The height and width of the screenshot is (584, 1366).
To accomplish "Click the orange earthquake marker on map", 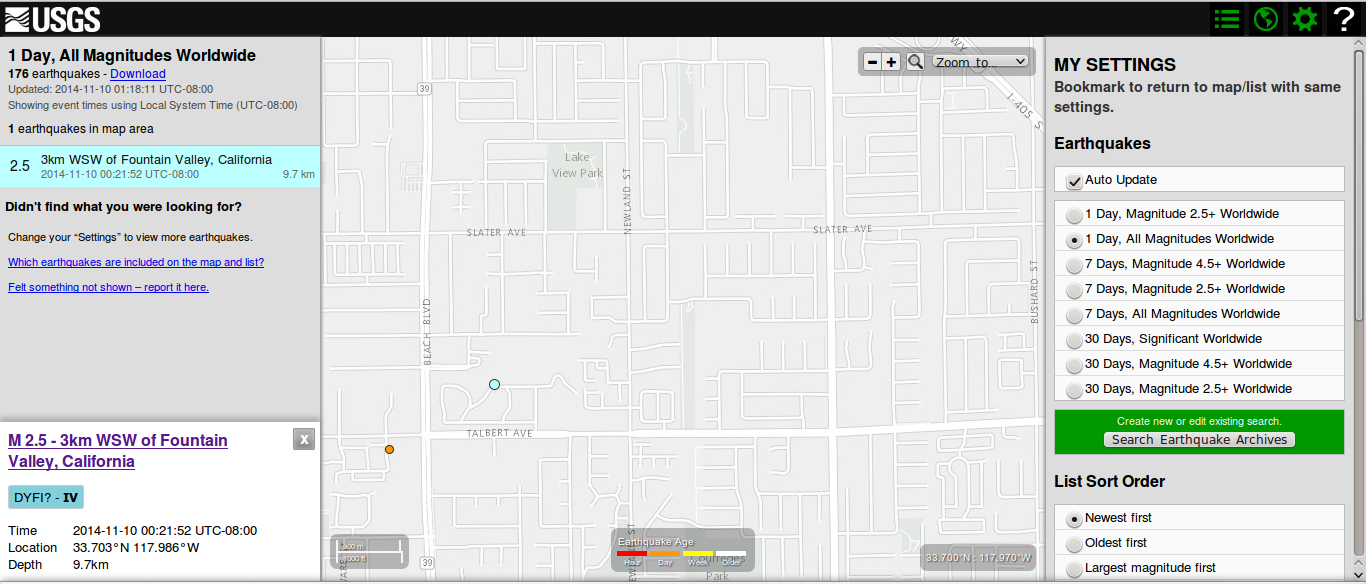I will point(389,450).
